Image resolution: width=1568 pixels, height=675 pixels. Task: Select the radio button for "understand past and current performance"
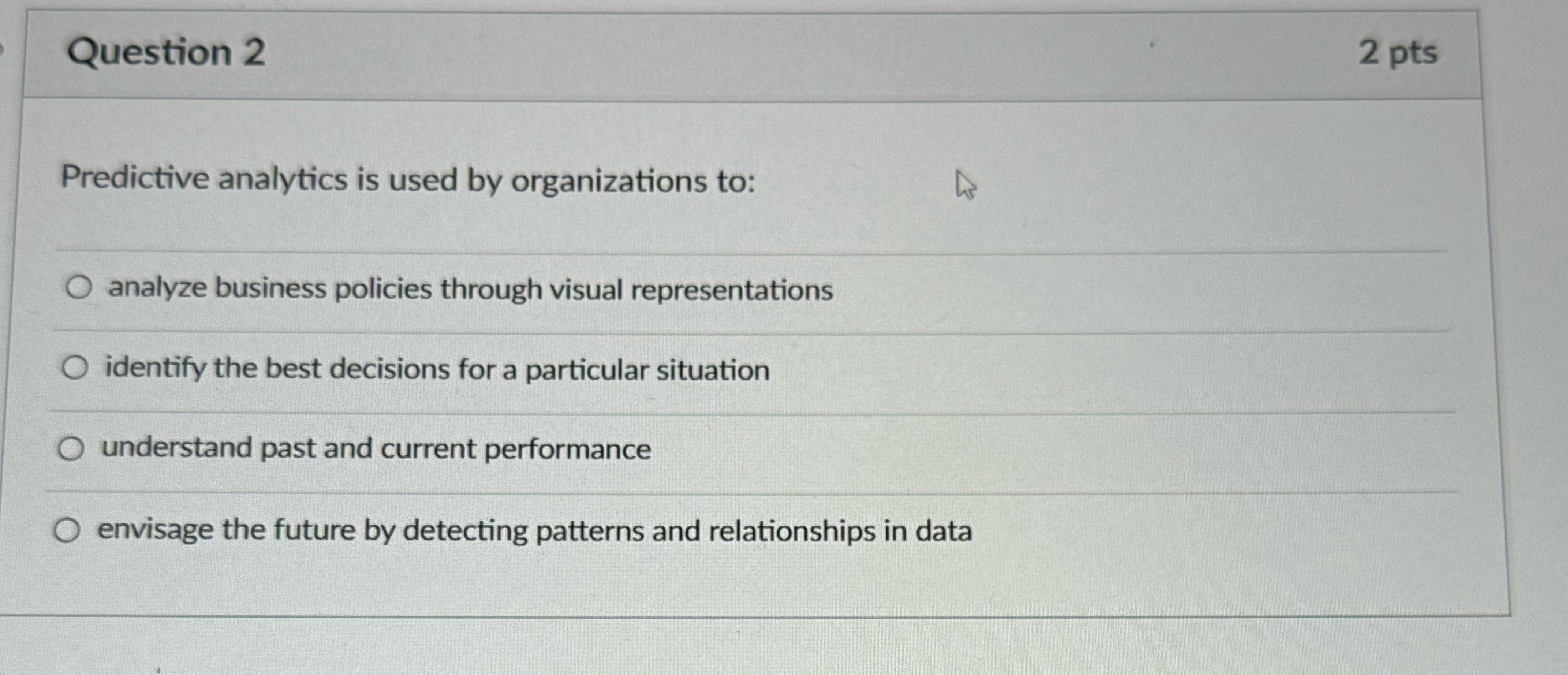(x=72, y=448)
